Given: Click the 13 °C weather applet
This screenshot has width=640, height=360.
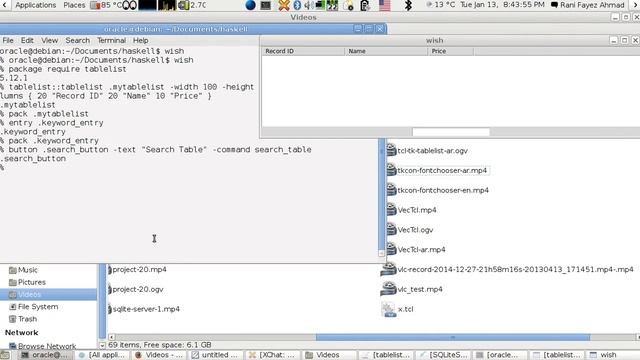Looking at the screenshot, I should (440, 5).
